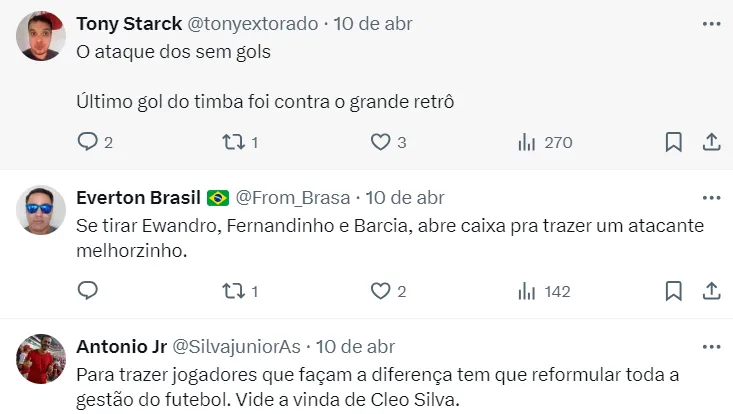
Task: Open more options on Antonio Jr's tweet
Action: [x=711, y=347]
